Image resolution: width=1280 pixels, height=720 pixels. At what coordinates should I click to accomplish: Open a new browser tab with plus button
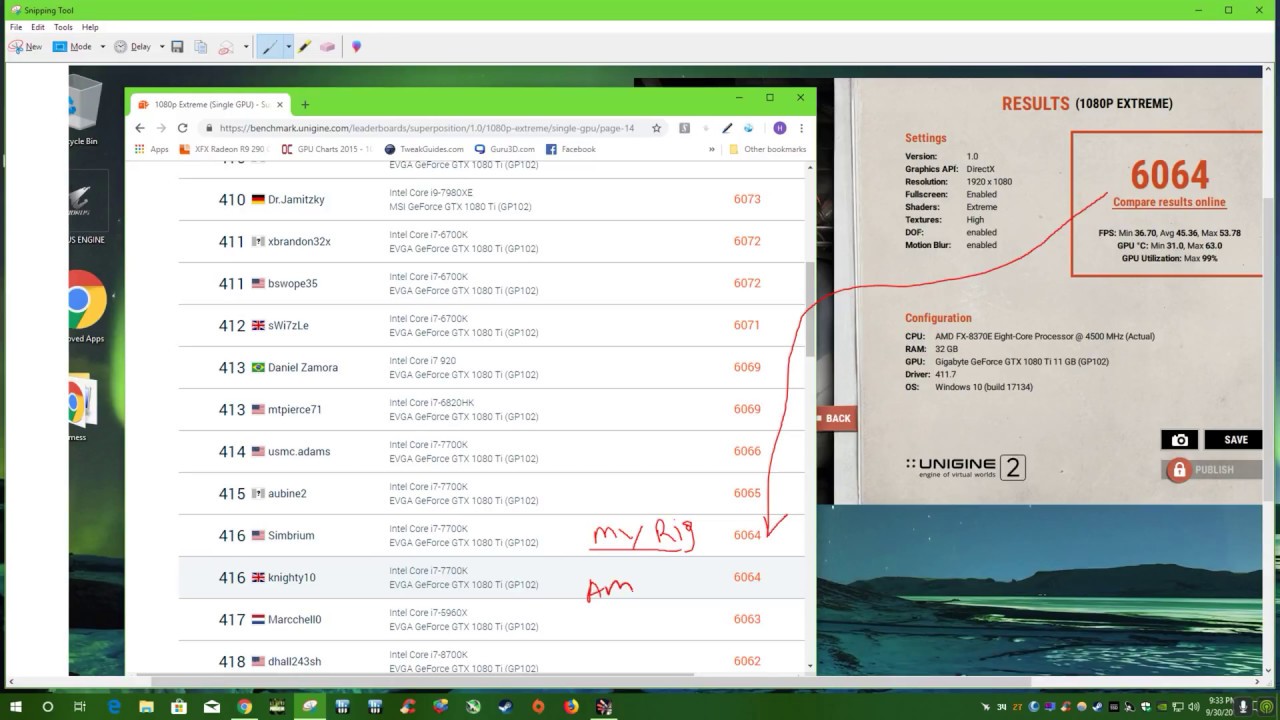click(x=305, y=104)
